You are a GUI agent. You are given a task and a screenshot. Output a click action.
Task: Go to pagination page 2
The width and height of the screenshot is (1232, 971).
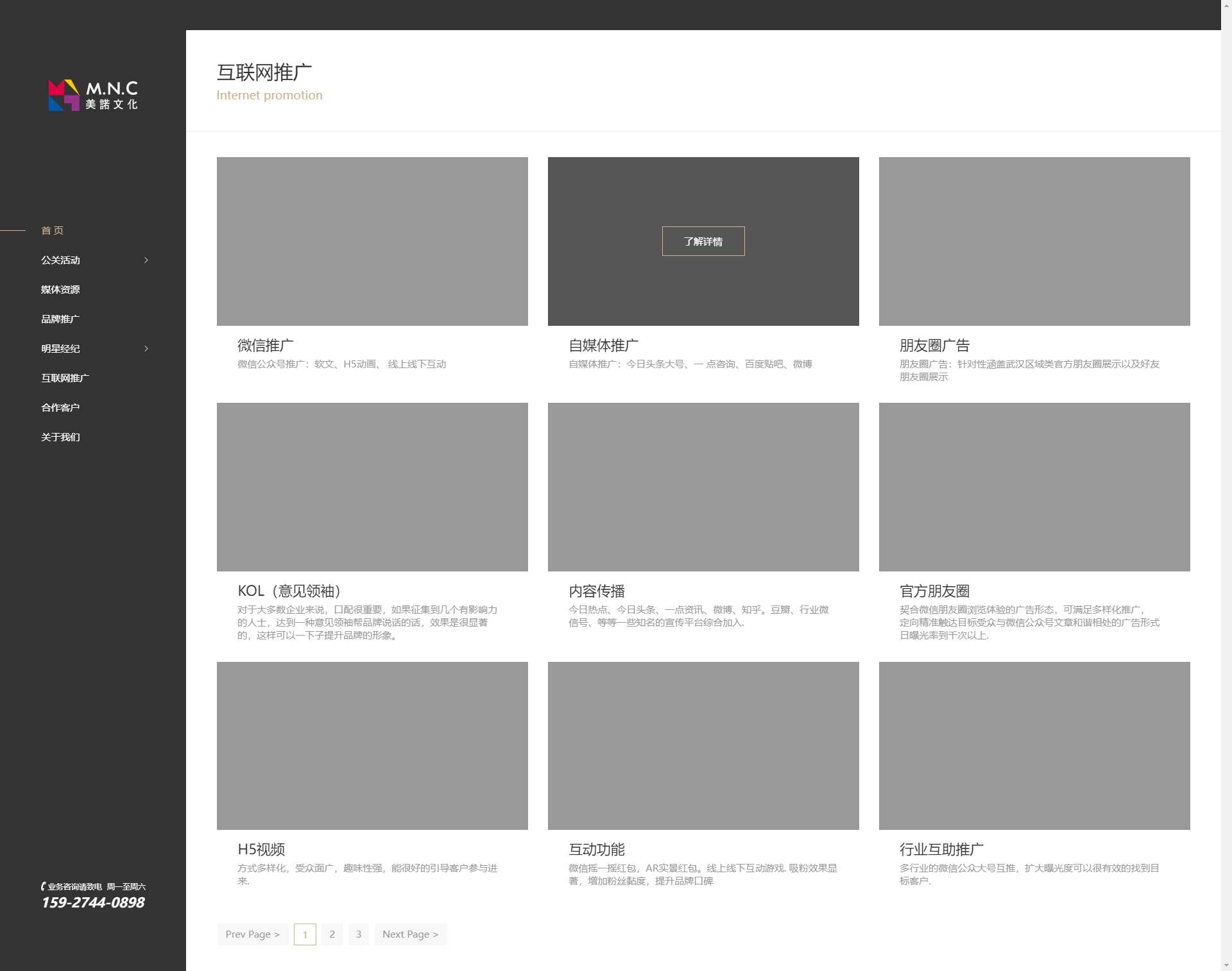pos(332,934)
